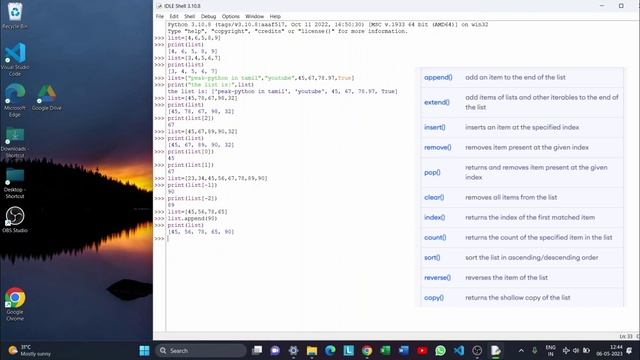Open the blue L app in taskbar
The width and height of the screenshot is (640, 360).
pos(349,351)
